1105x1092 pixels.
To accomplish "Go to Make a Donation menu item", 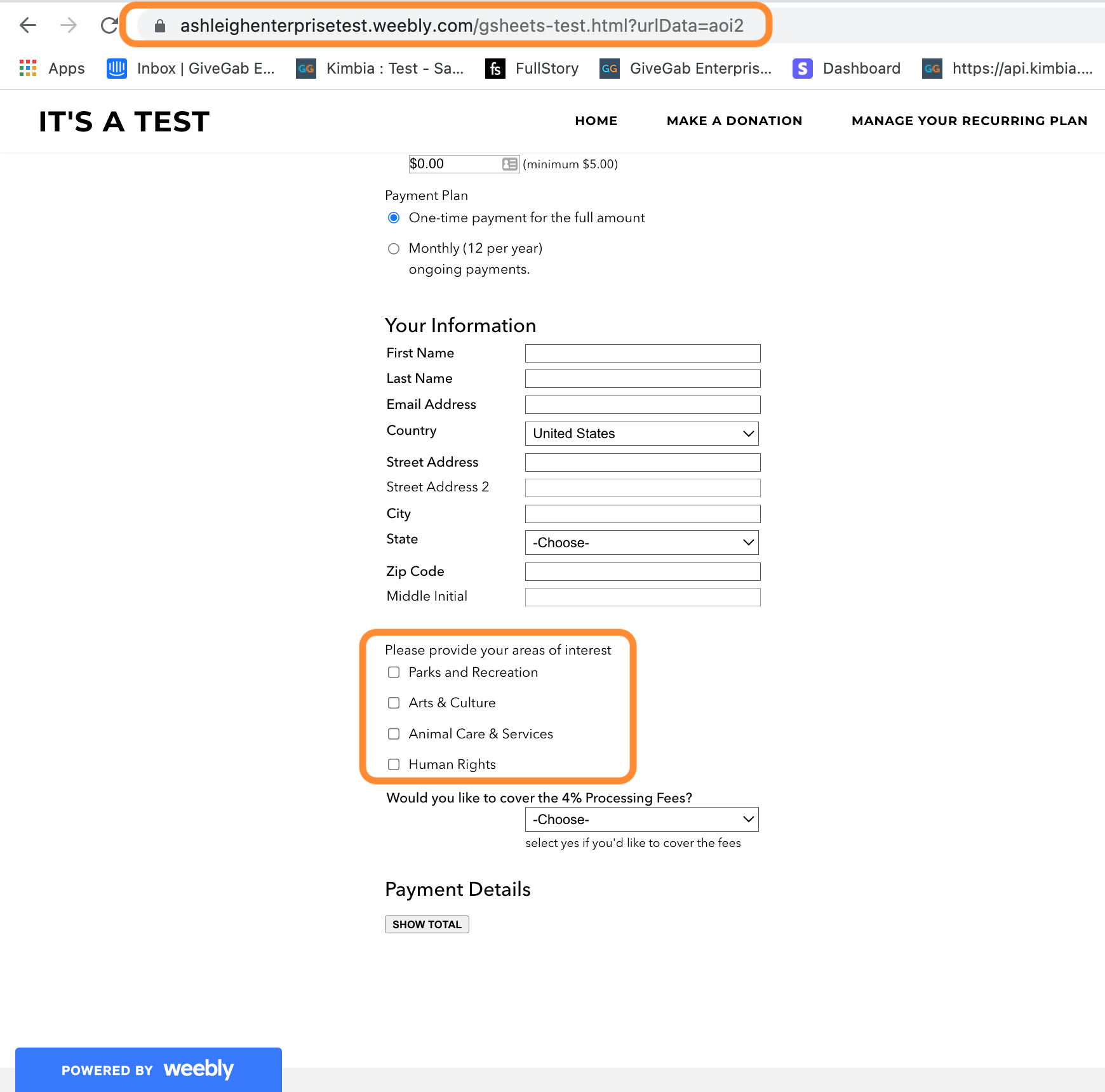I will [735, 121].
